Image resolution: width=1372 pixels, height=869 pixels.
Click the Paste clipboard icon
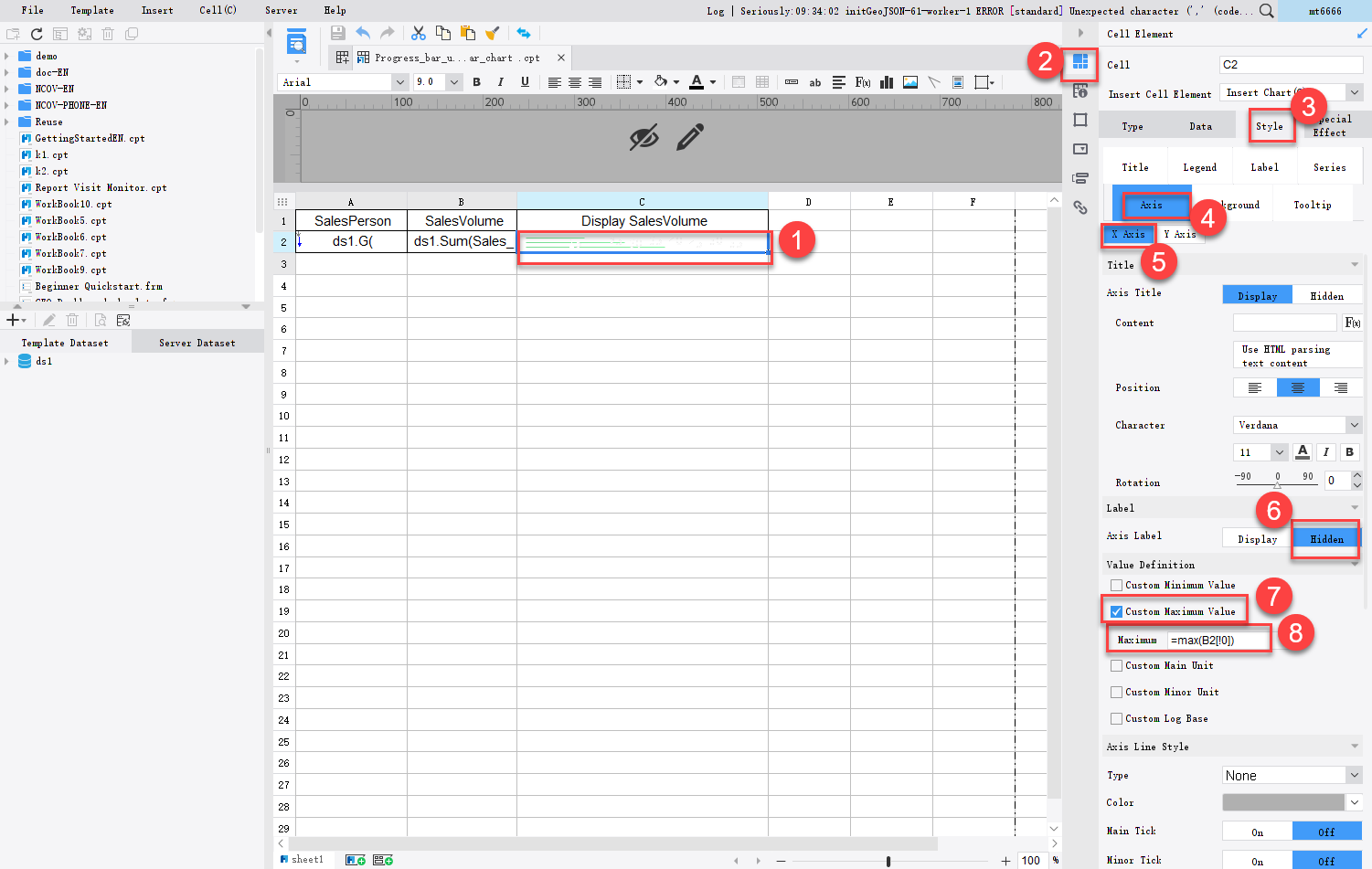click(x=468, y=33)
